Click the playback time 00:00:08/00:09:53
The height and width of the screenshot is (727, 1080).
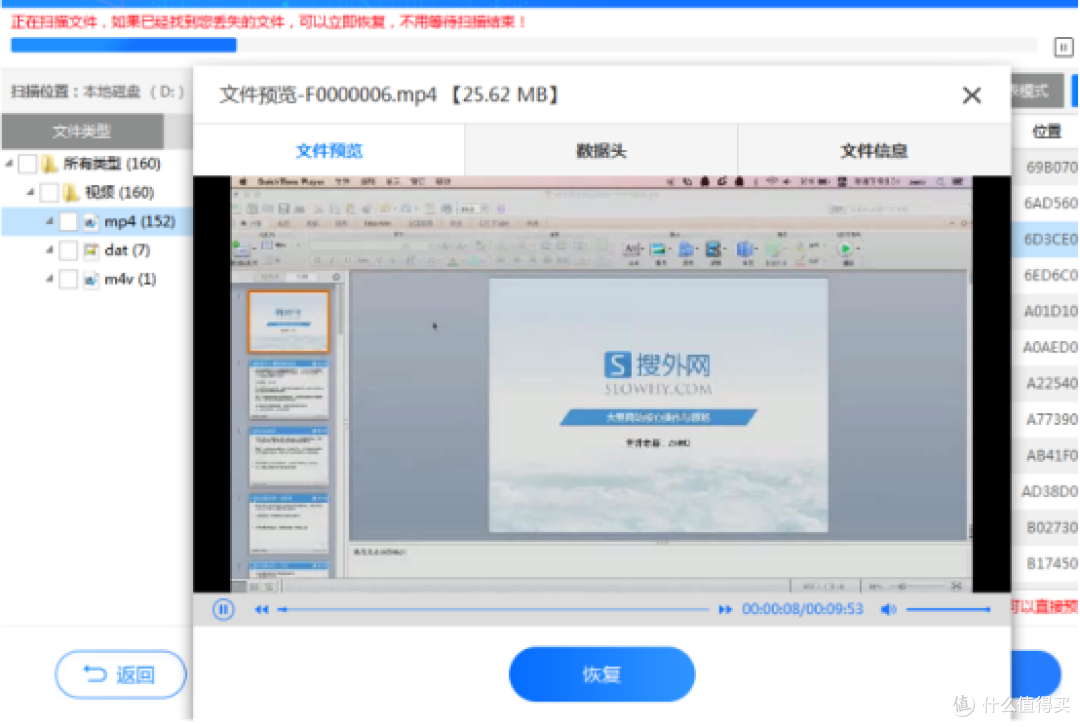[802, 609]
